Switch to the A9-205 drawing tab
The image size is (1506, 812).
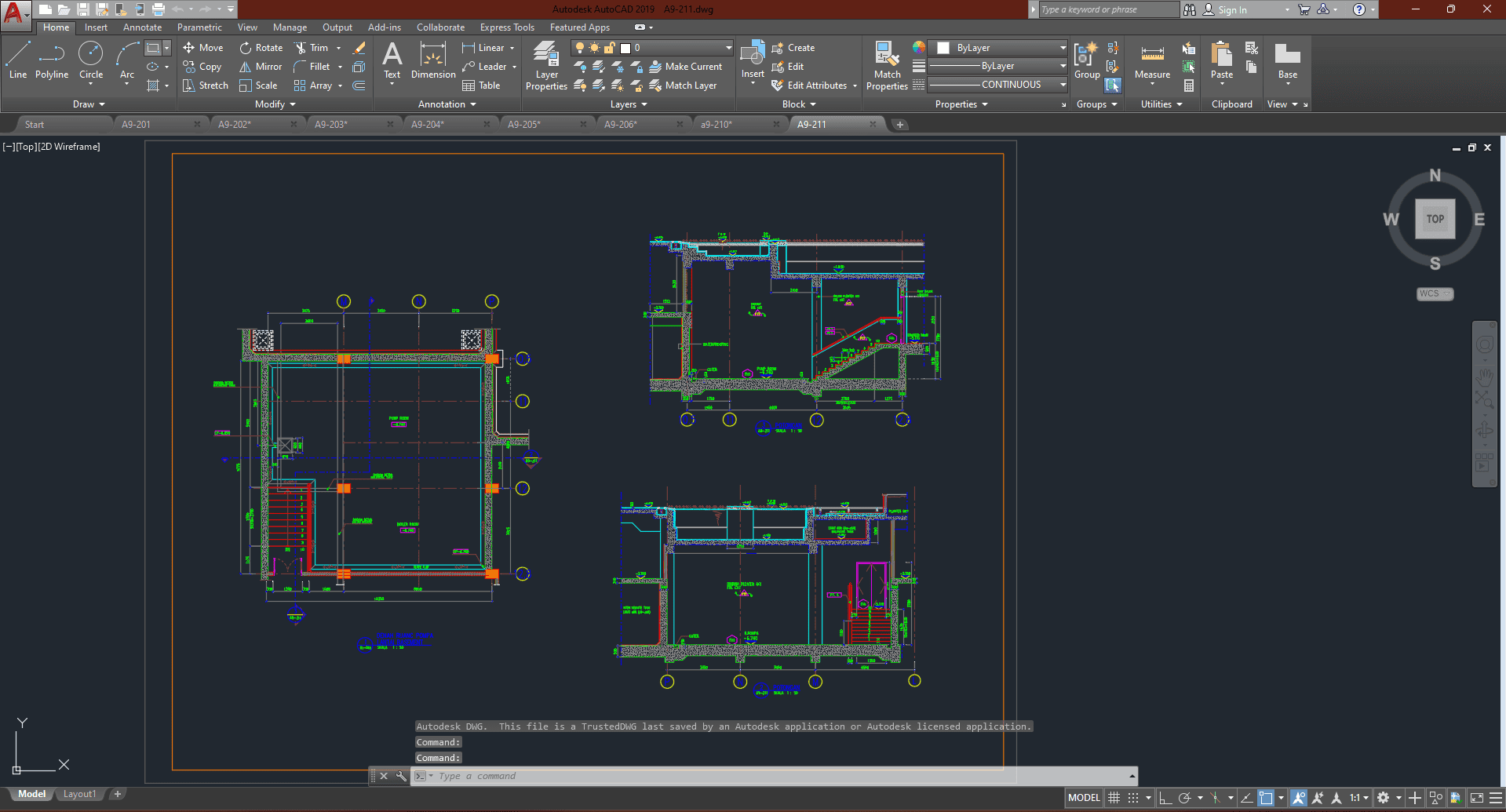pyautogui.click(x=523, y=125)
